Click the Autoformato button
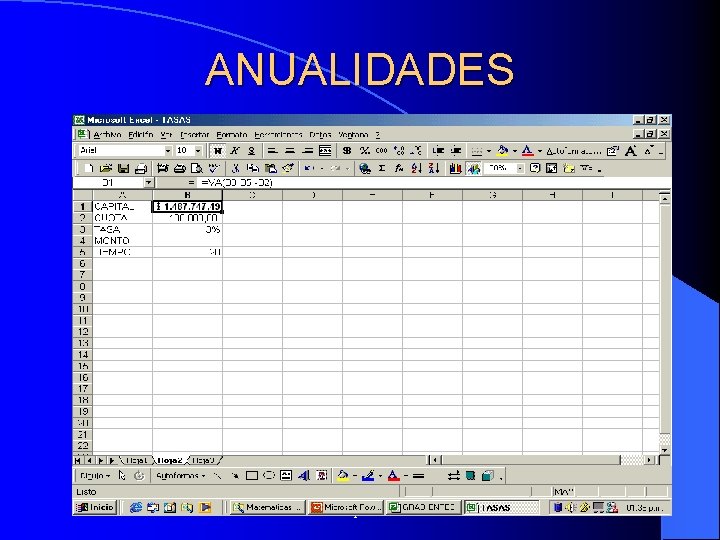720x540 pixels. (x=574, y=151)
